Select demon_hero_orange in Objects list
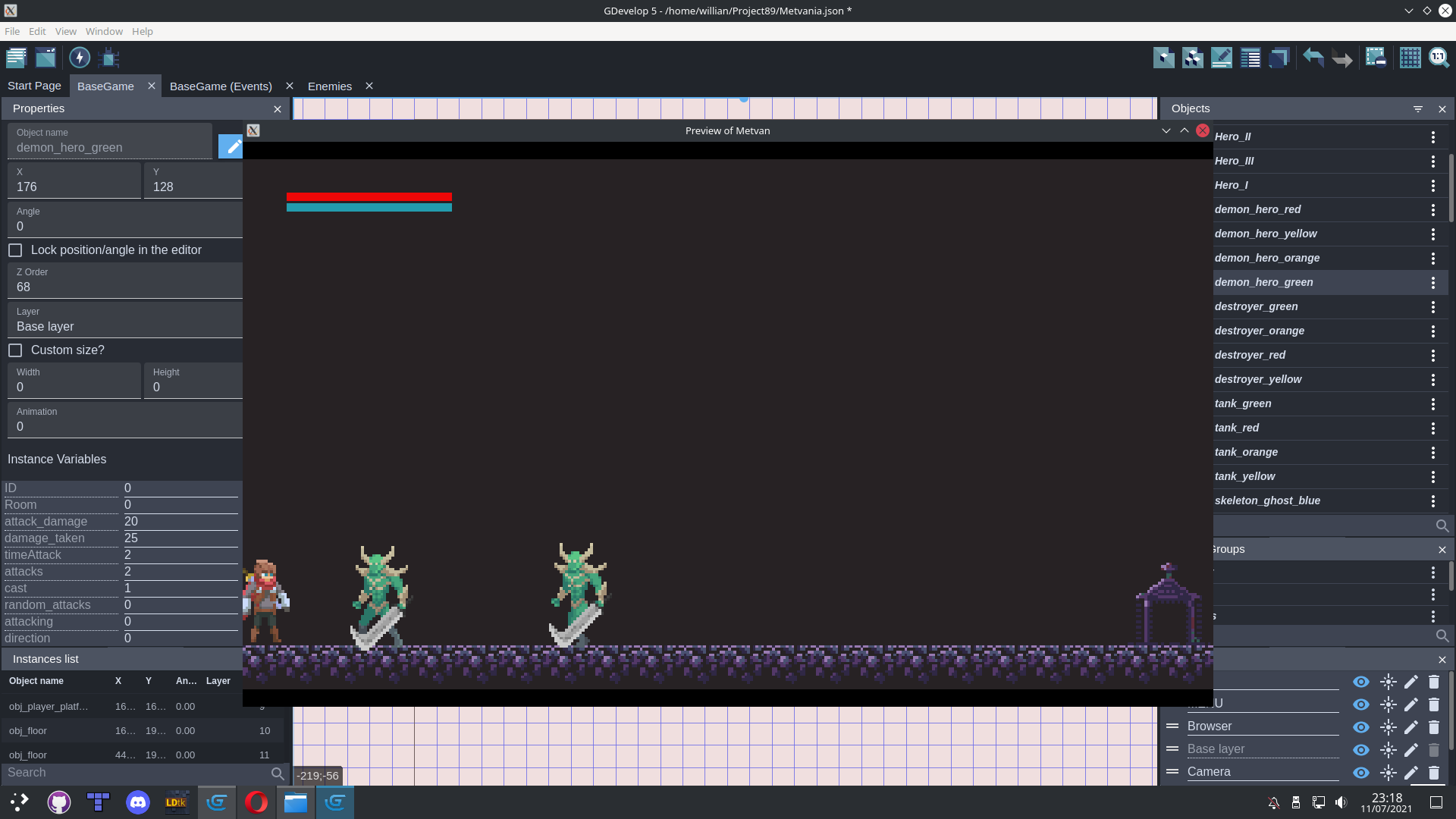This screenshot has height=819, width=1456. pos(1266,258)
